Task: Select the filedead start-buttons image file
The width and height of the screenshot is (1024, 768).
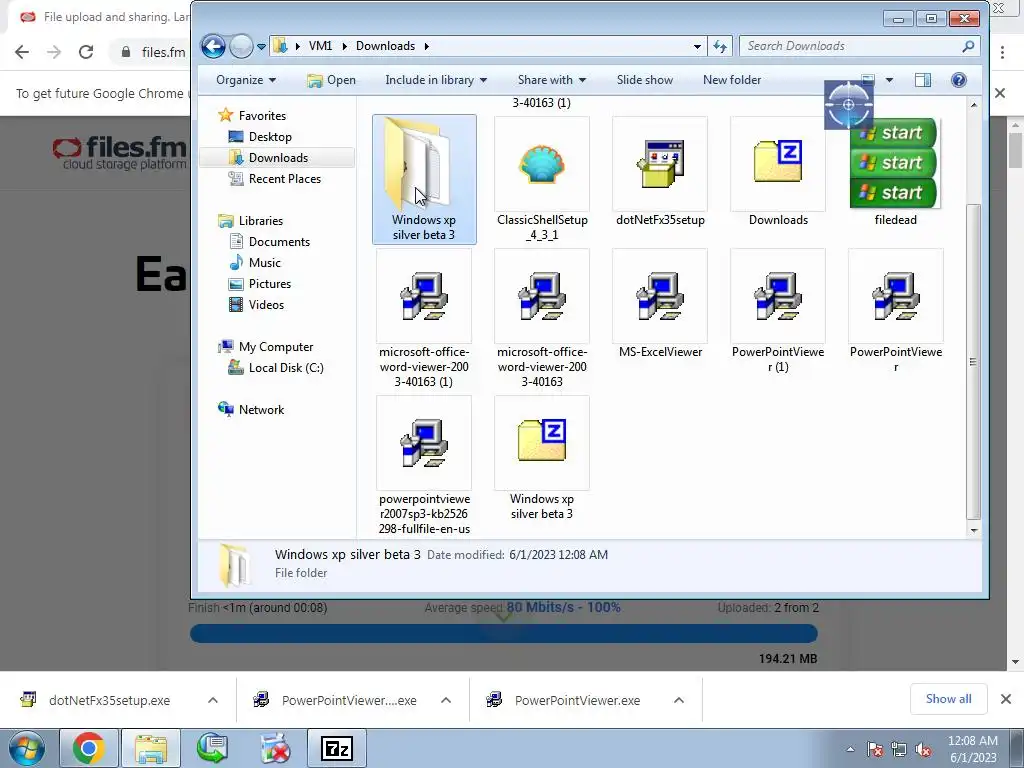Action: pyautogui.click(x=895, y=172)
